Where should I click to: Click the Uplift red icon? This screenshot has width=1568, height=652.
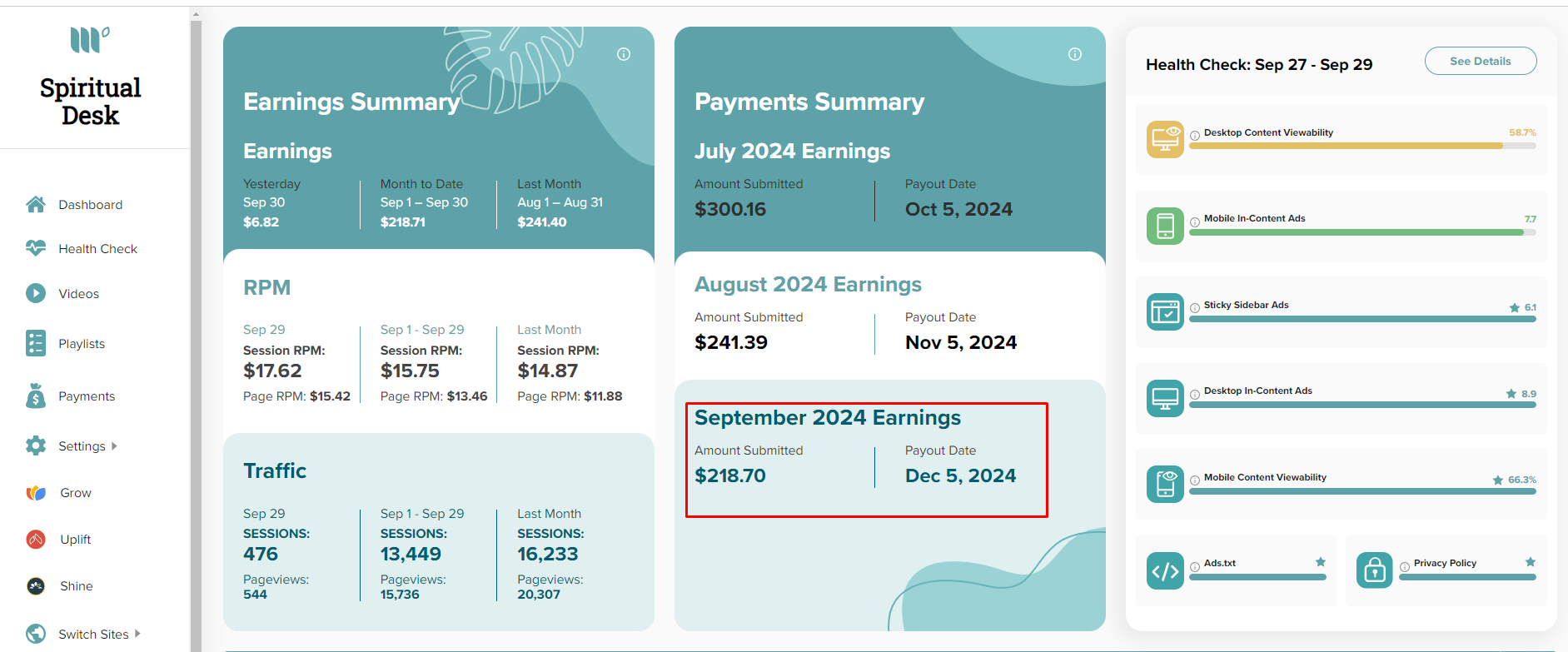tap(36, 540)
